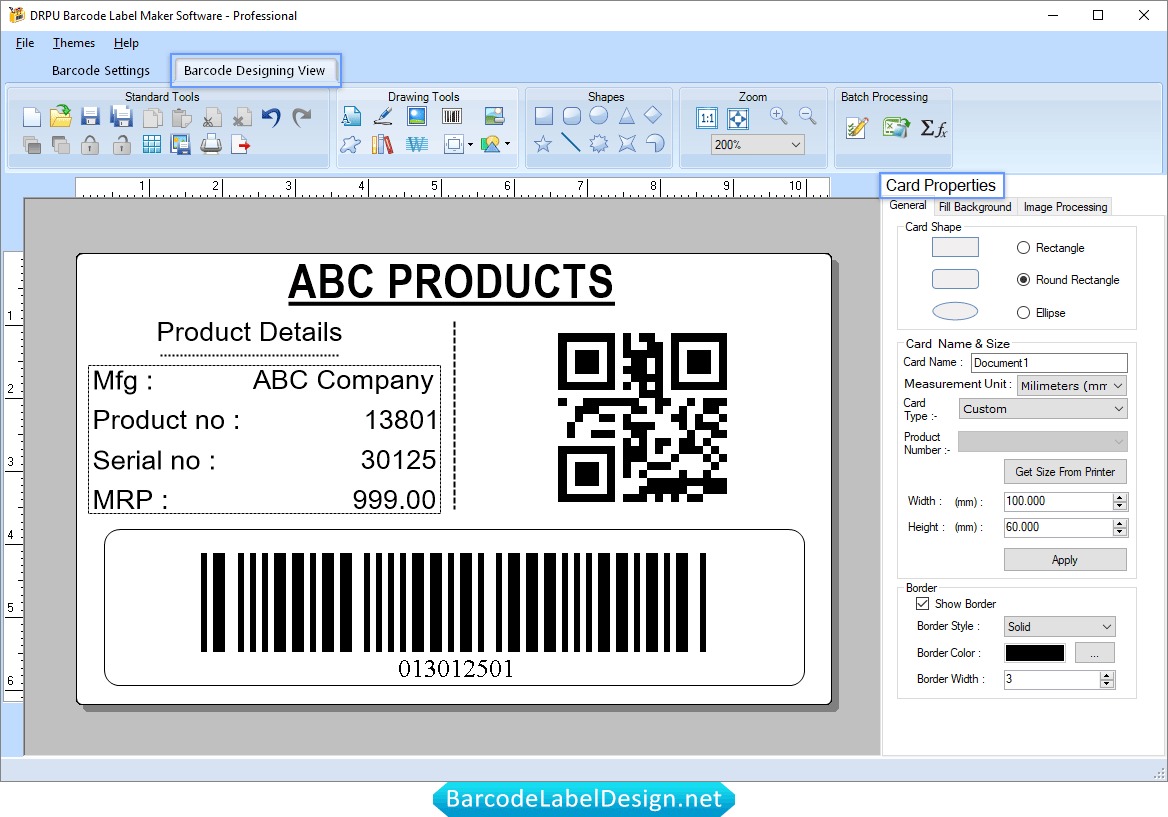Image resolution: width=1168 pixels, height=817 pixels.
Task: Click the Image Library books icon
Action: pyautogui.click(x=382, y=144)
